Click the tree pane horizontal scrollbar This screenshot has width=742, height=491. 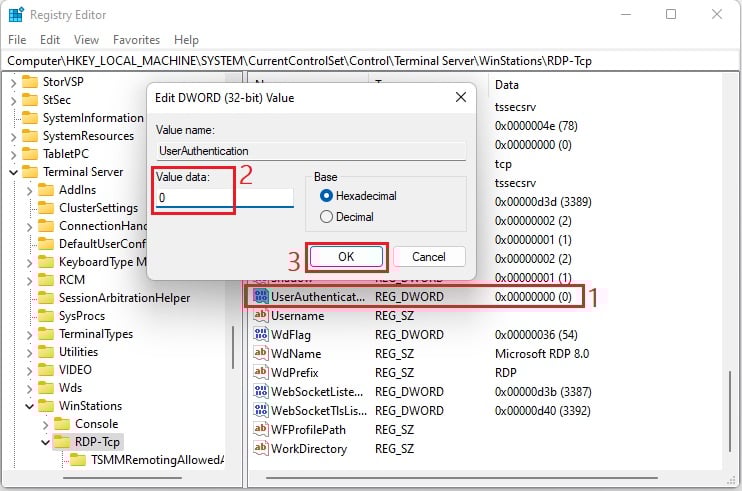pyautogui.click(x=123, y=478)
